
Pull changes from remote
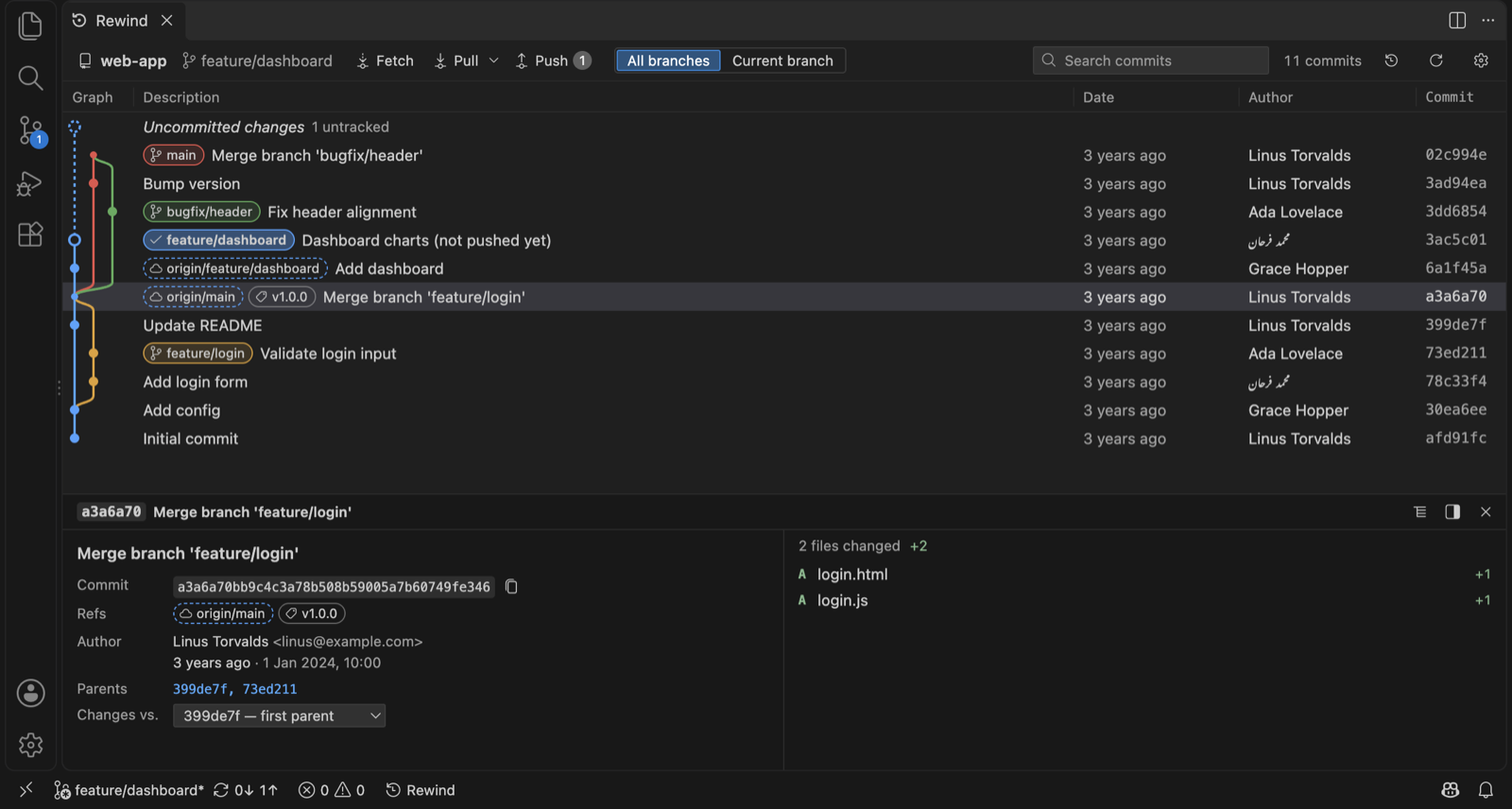coord(456,60)
